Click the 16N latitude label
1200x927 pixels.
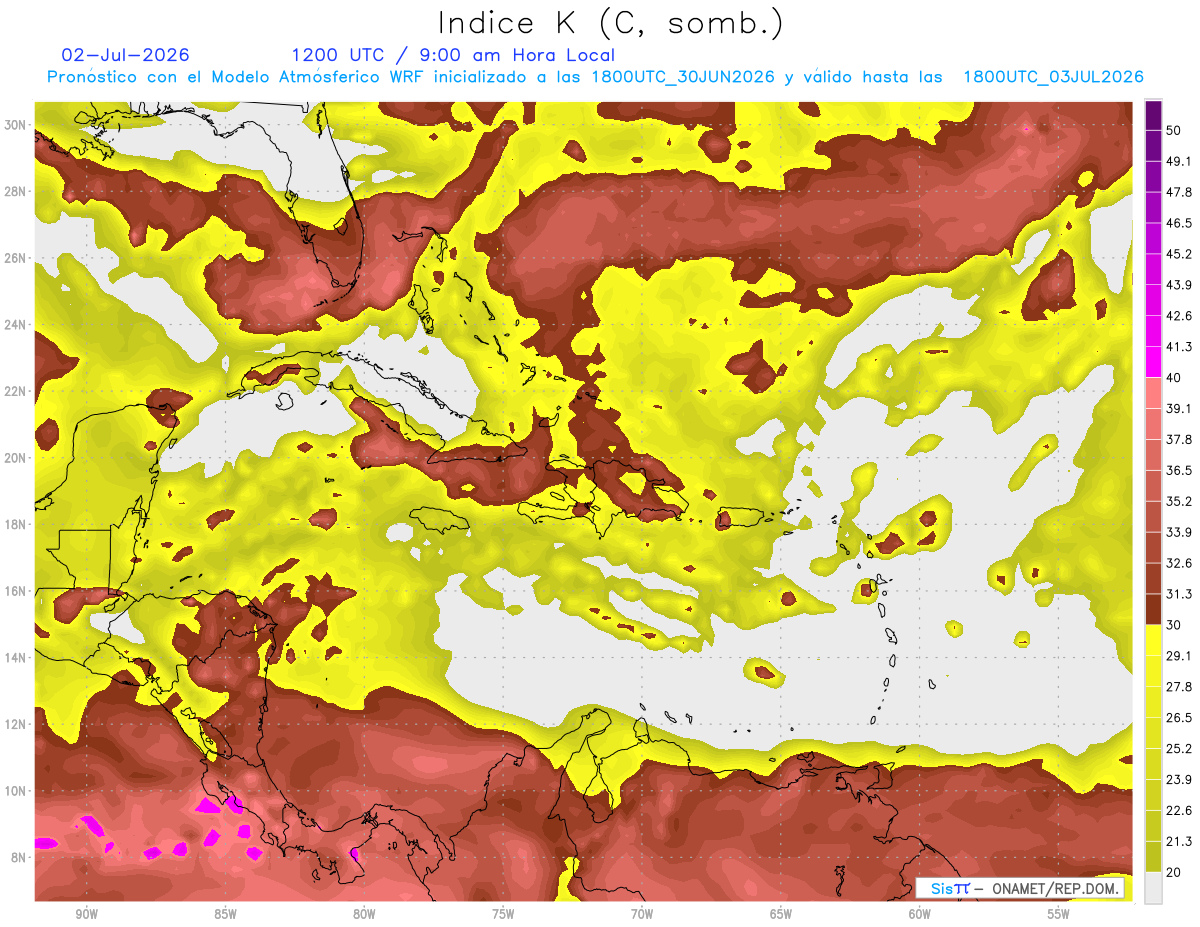point(17,591)
